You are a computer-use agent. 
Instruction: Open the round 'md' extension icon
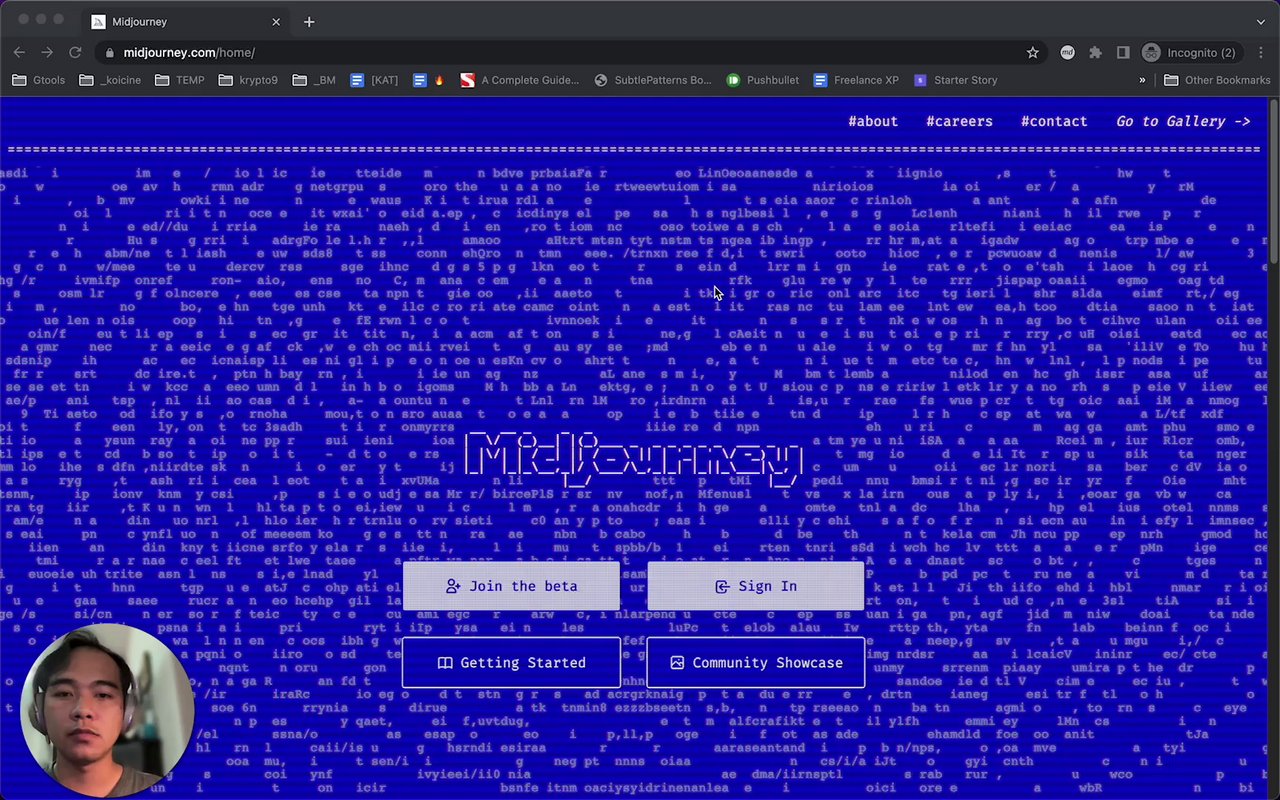pyautogui.click(x=1067, y=52)
